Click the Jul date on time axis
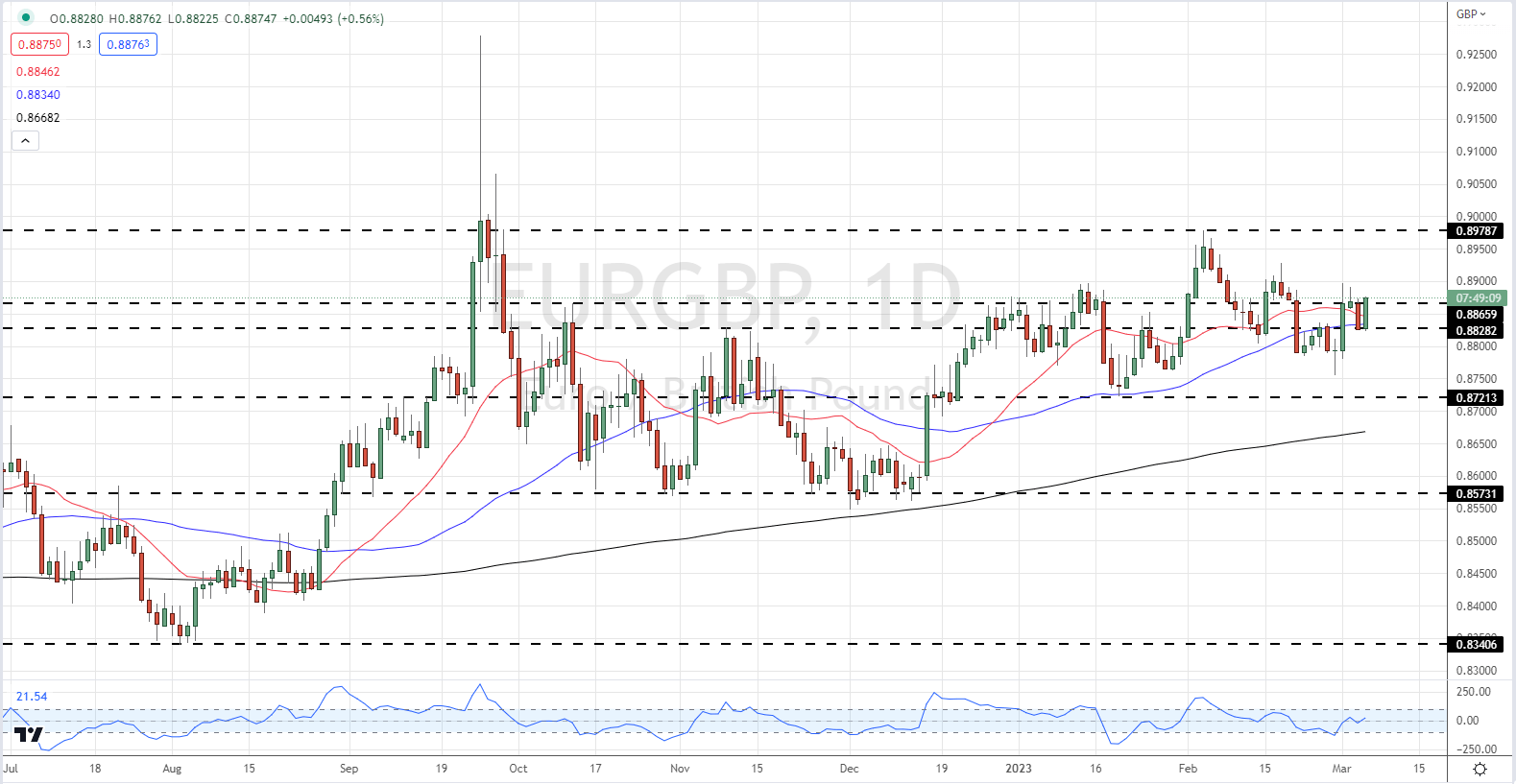 11,769
